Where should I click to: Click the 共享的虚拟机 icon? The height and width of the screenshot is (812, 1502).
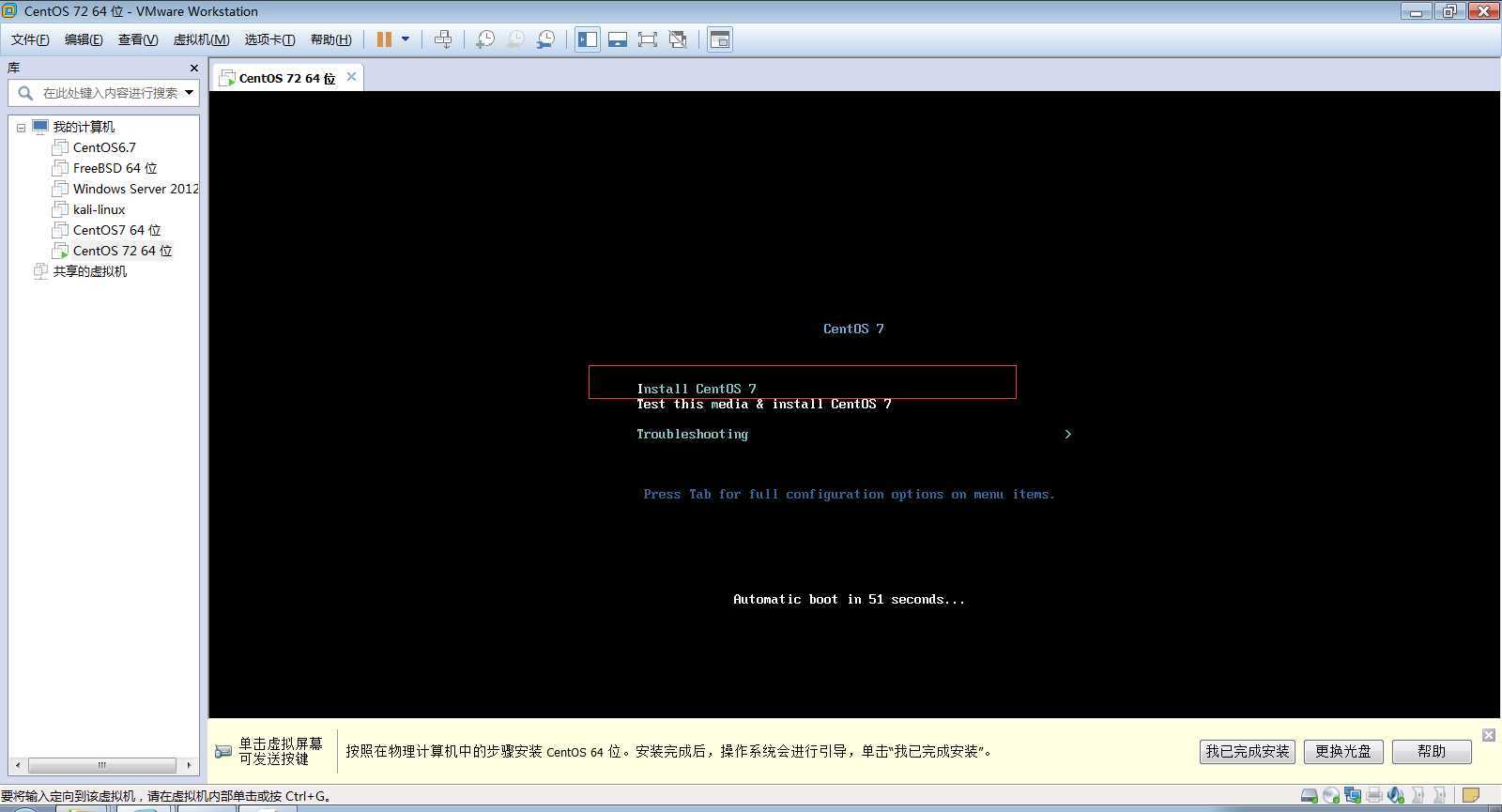click(x=40, y=271)
